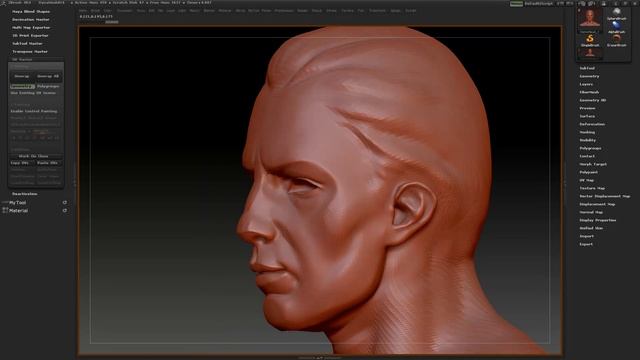
Task: Click the Import button in Tool palette
Action: click(x=587, y=236)
